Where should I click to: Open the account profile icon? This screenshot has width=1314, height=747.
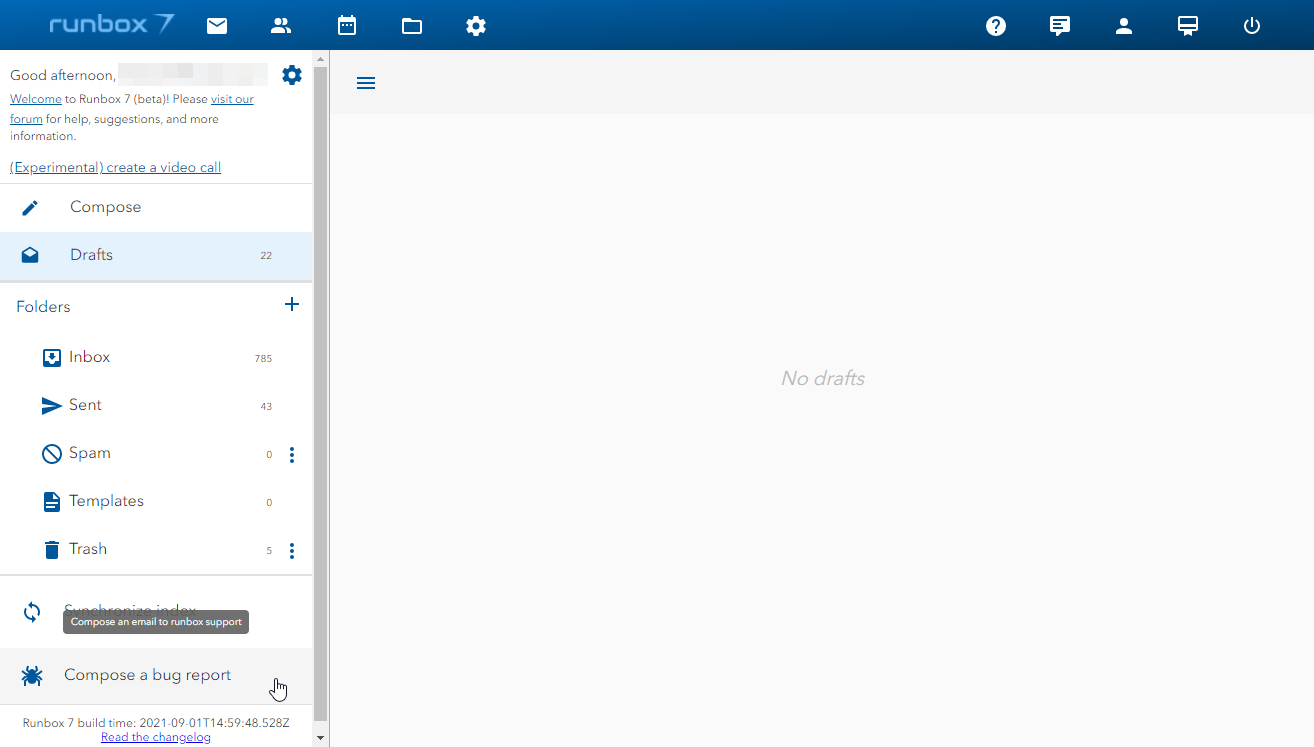(x=1124, y=25)
